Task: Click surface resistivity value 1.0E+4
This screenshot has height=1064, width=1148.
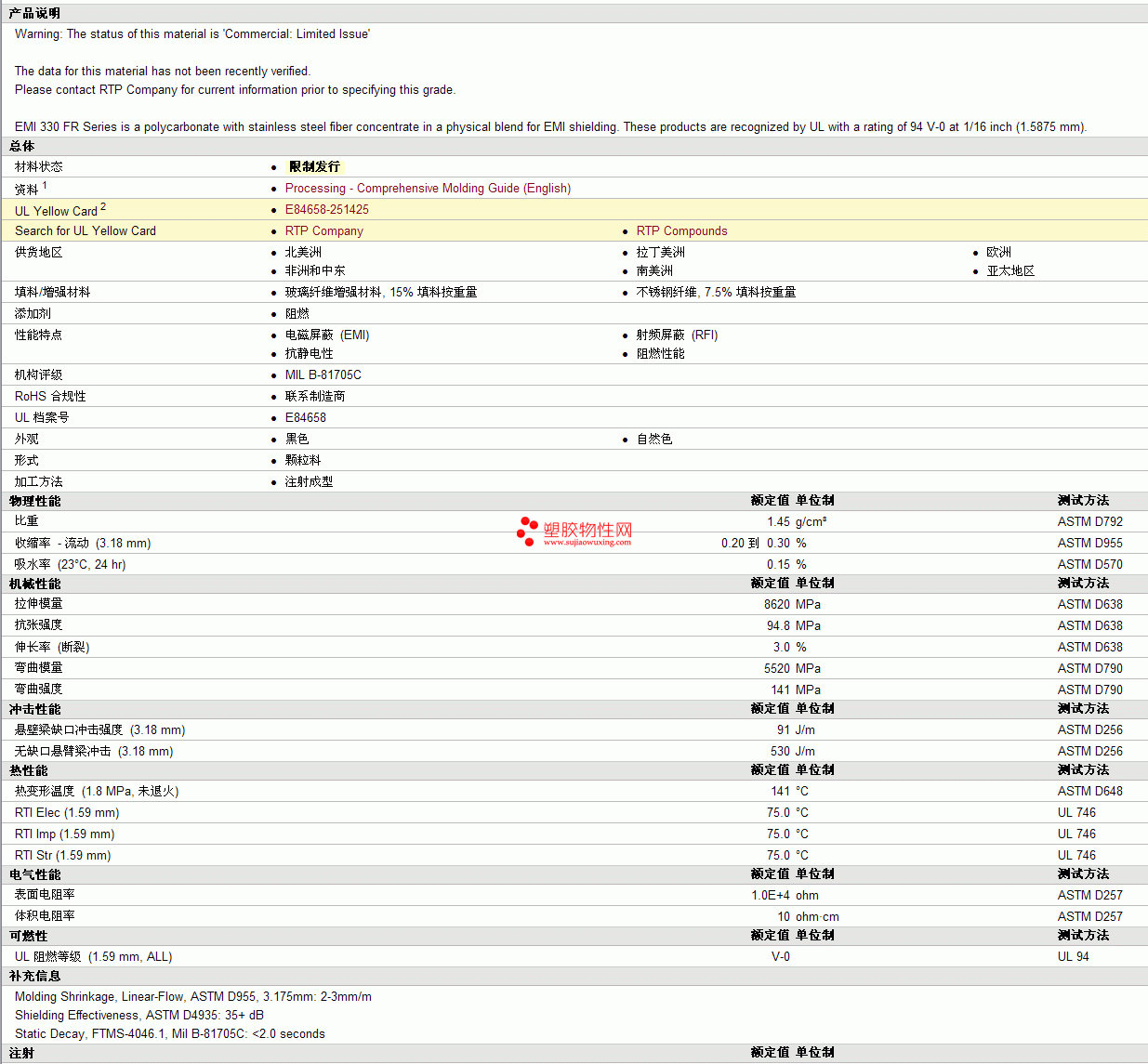Action: coord(771,895)
